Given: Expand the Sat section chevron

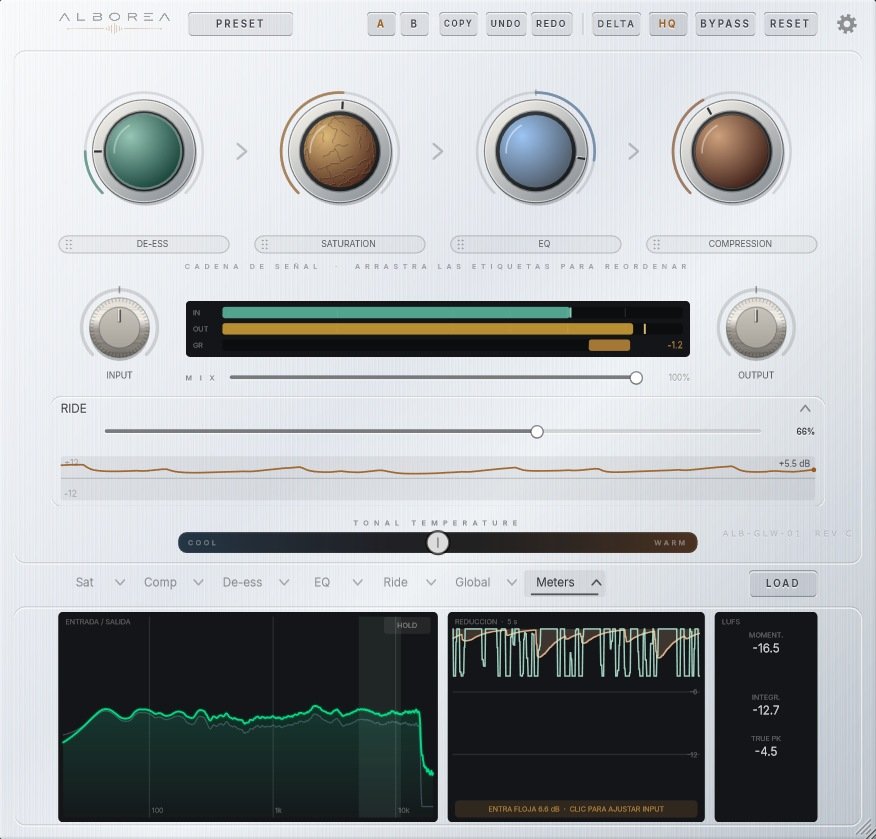Looking at the screenshot, I should coord(120,583).
